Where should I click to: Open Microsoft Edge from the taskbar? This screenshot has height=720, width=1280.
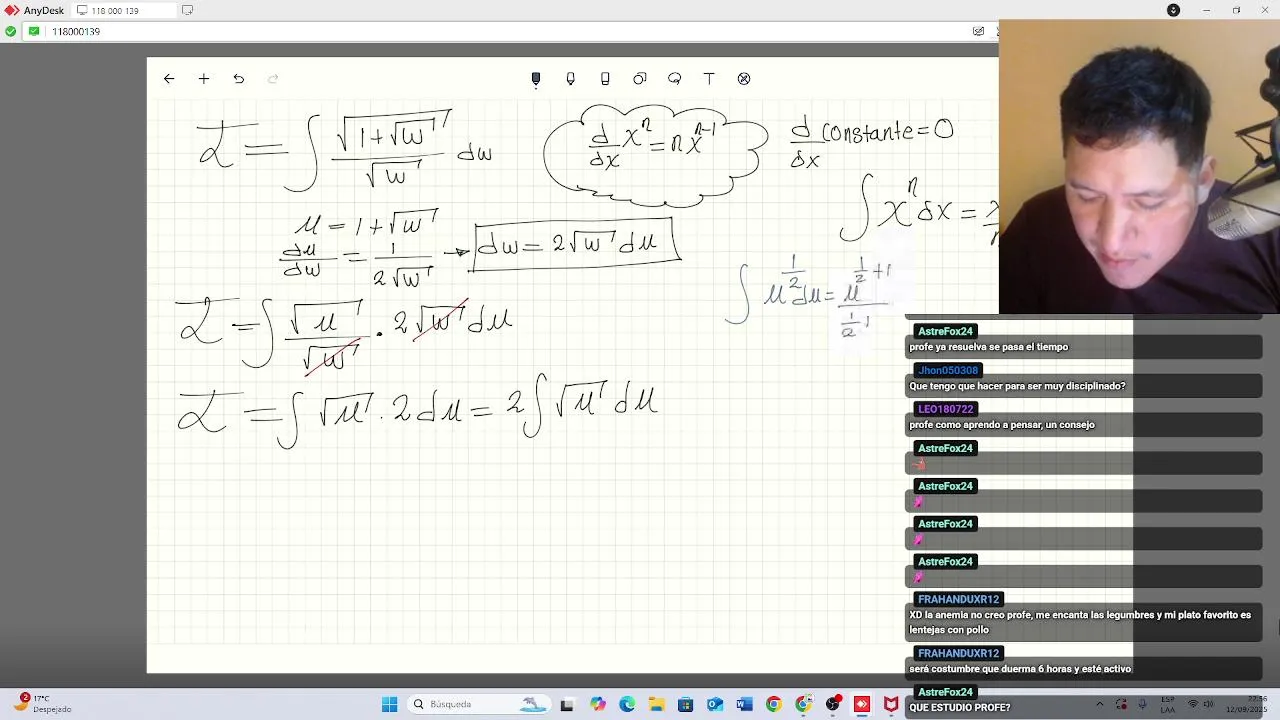[x=626, y=704]
